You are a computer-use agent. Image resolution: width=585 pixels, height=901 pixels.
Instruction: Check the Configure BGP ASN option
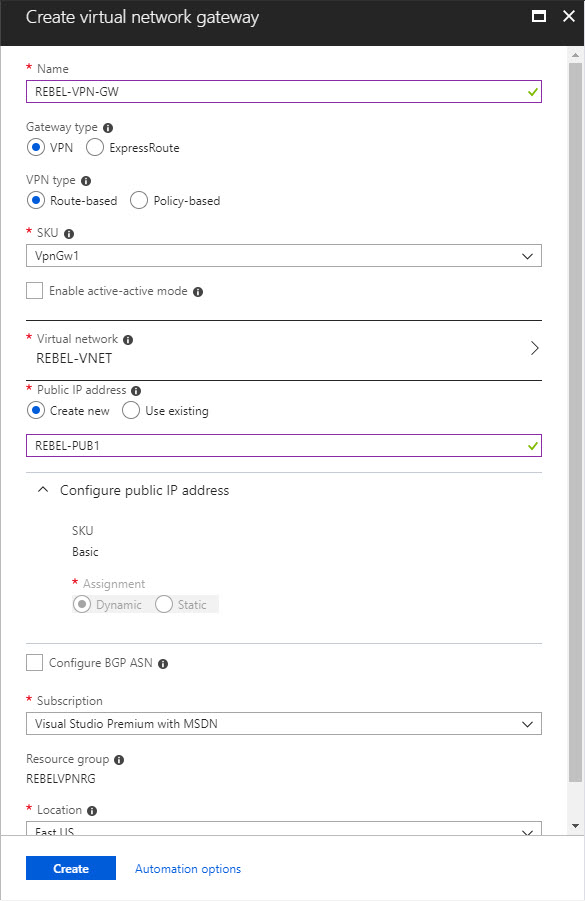coord(35,662)
